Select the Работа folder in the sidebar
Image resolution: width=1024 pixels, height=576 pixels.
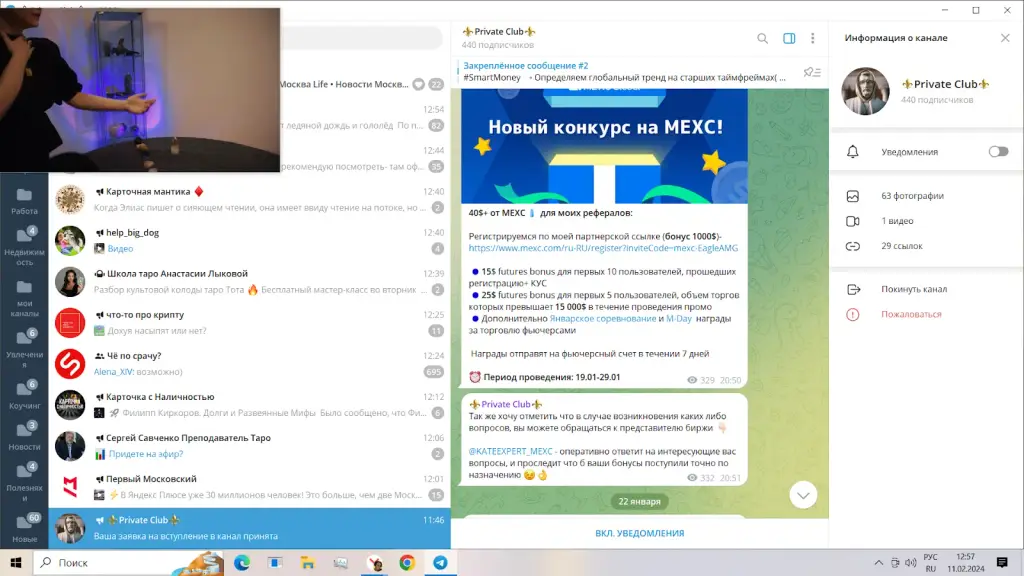(x=24, y=201)
